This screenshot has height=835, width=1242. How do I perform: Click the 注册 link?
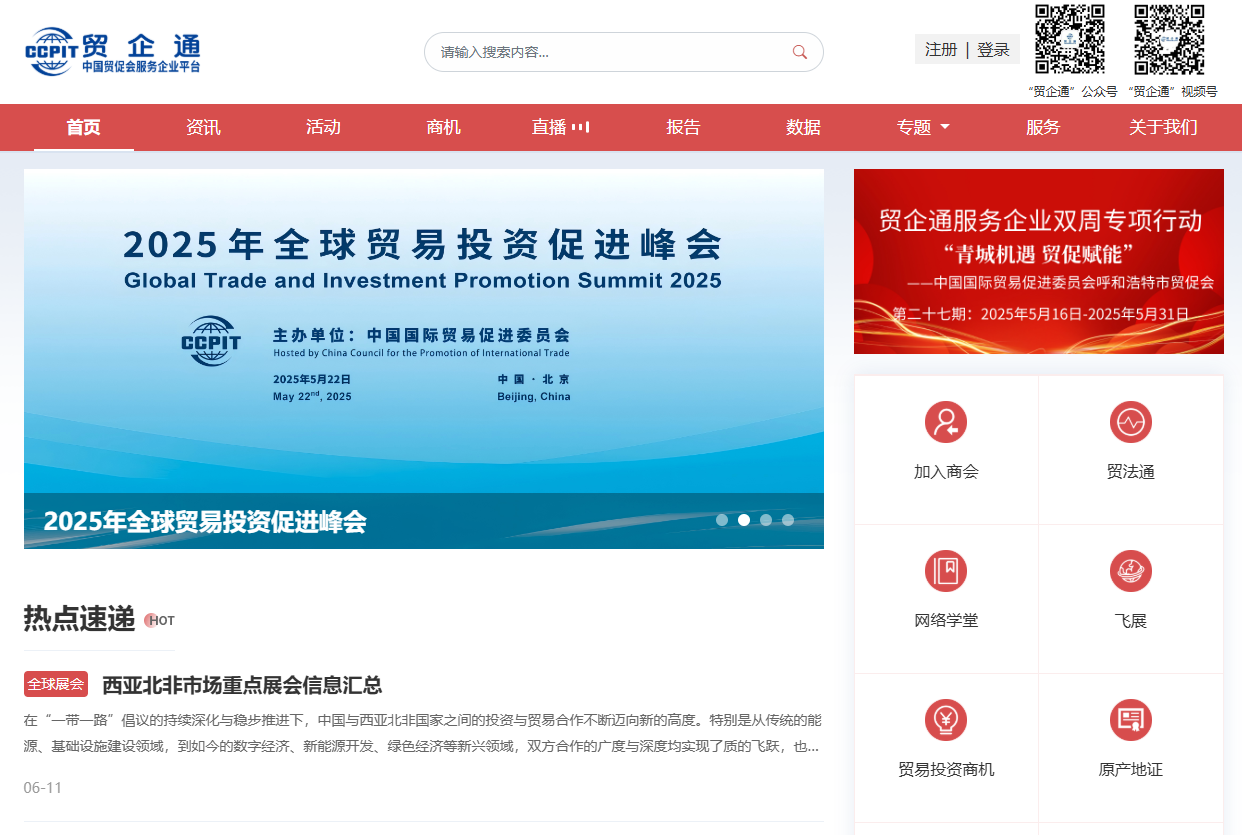pyautogui.click(x=941, y=49)
